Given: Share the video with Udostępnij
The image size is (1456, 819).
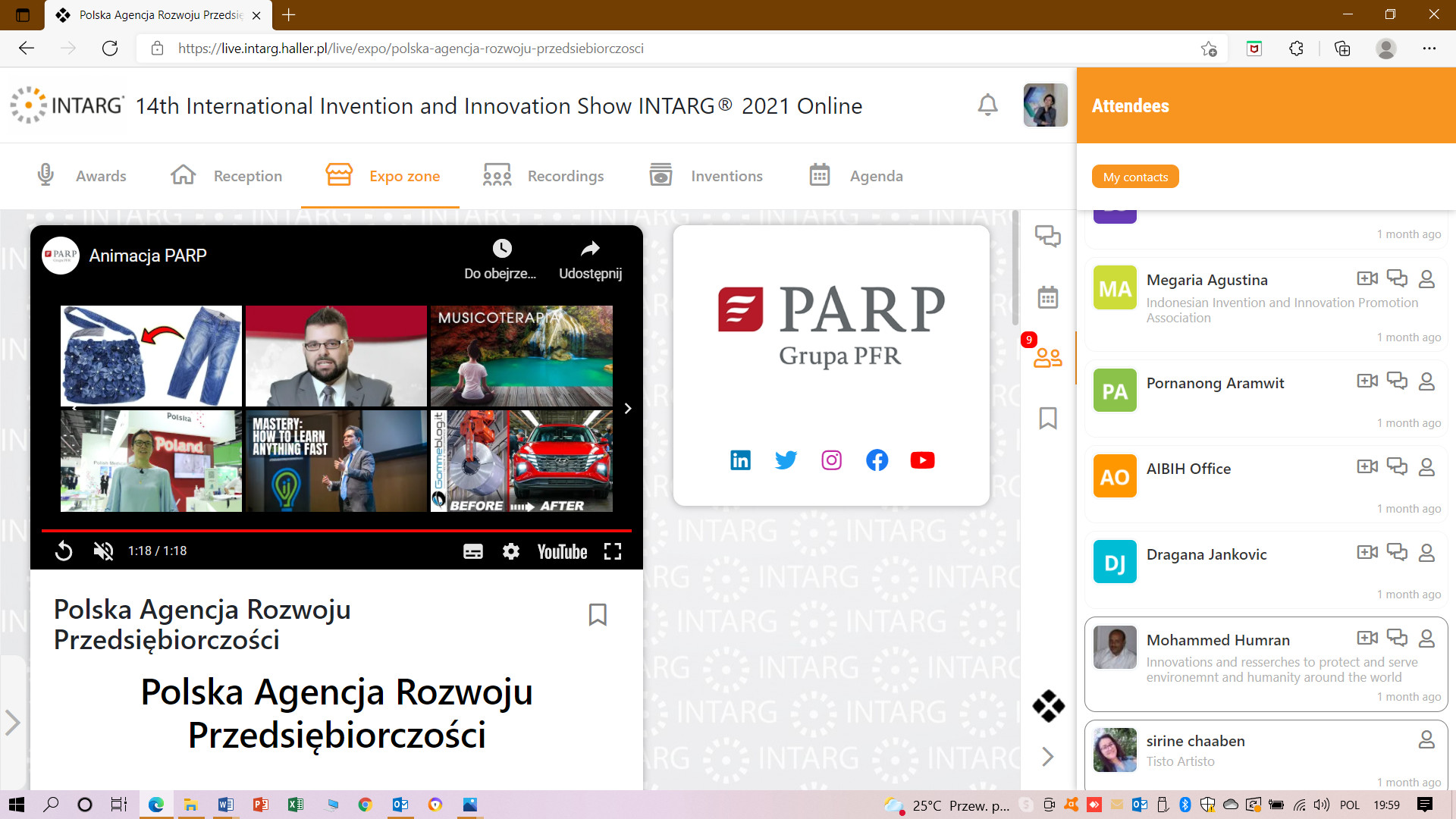Looking at the screenshot, I should (590, 259).
